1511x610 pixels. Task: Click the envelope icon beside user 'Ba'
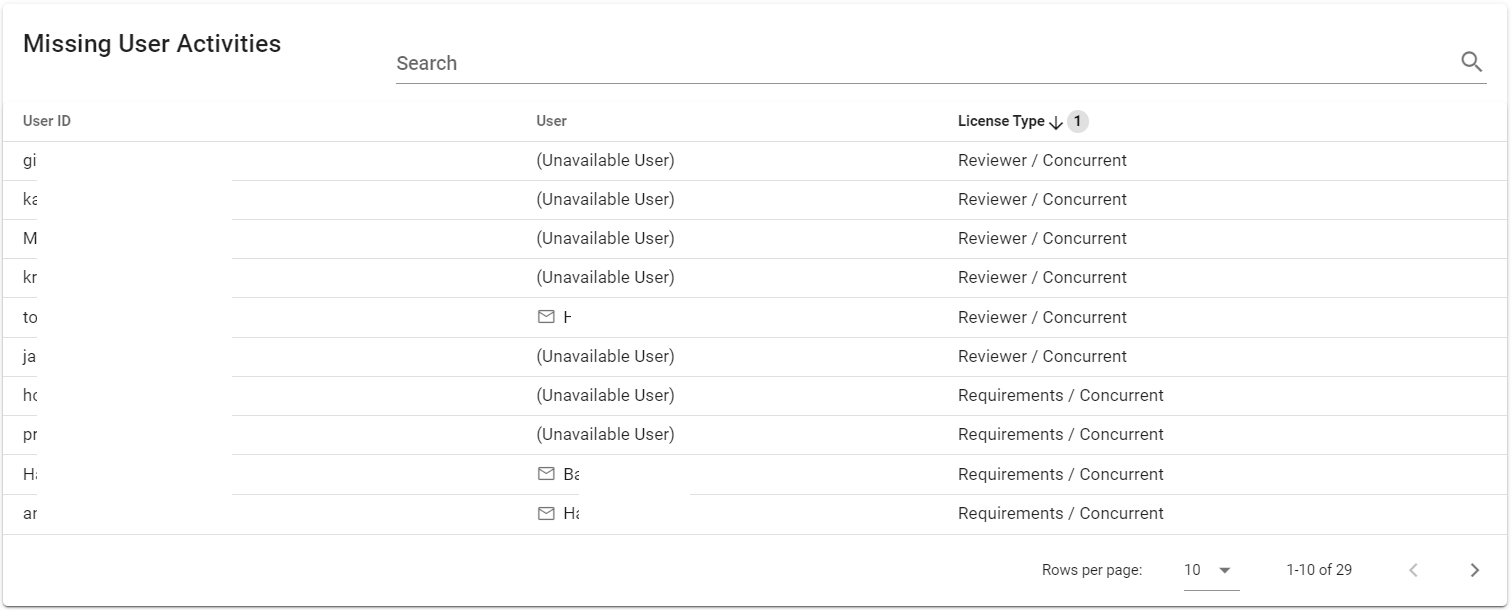(544, 474)
